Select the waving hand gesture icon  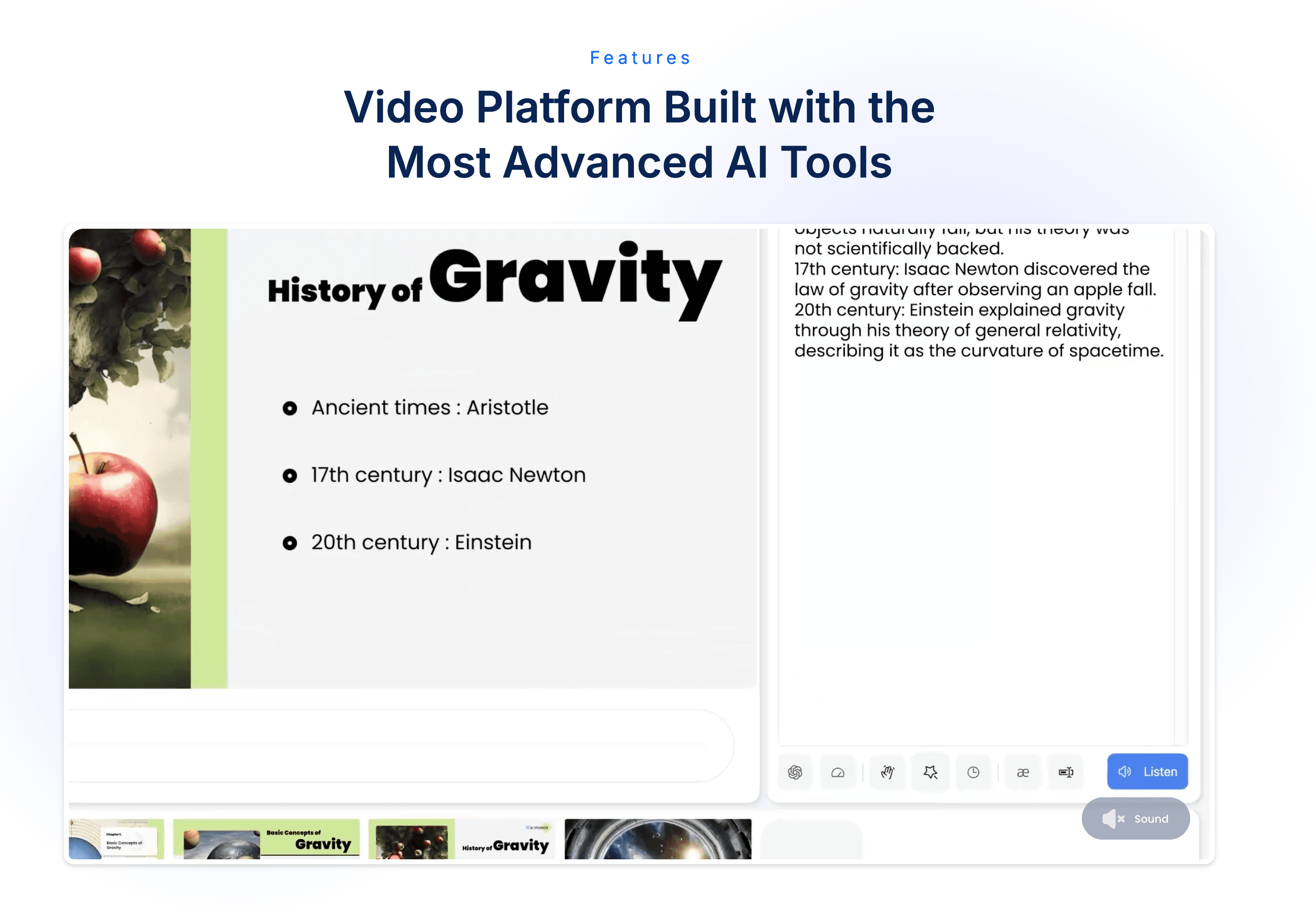(x=887, y=772)
